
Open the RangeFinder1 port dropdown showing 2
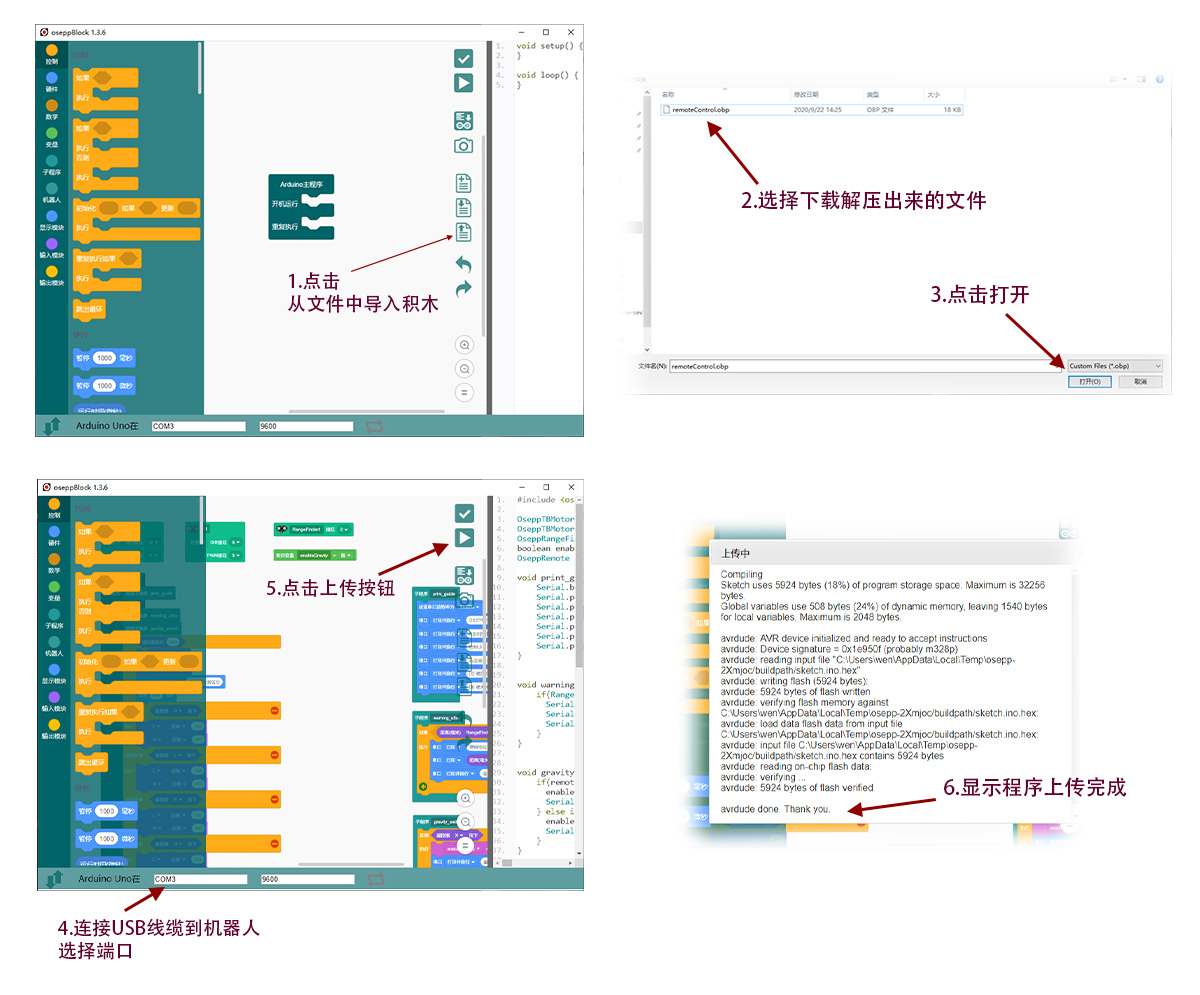(x=343, y=529)
